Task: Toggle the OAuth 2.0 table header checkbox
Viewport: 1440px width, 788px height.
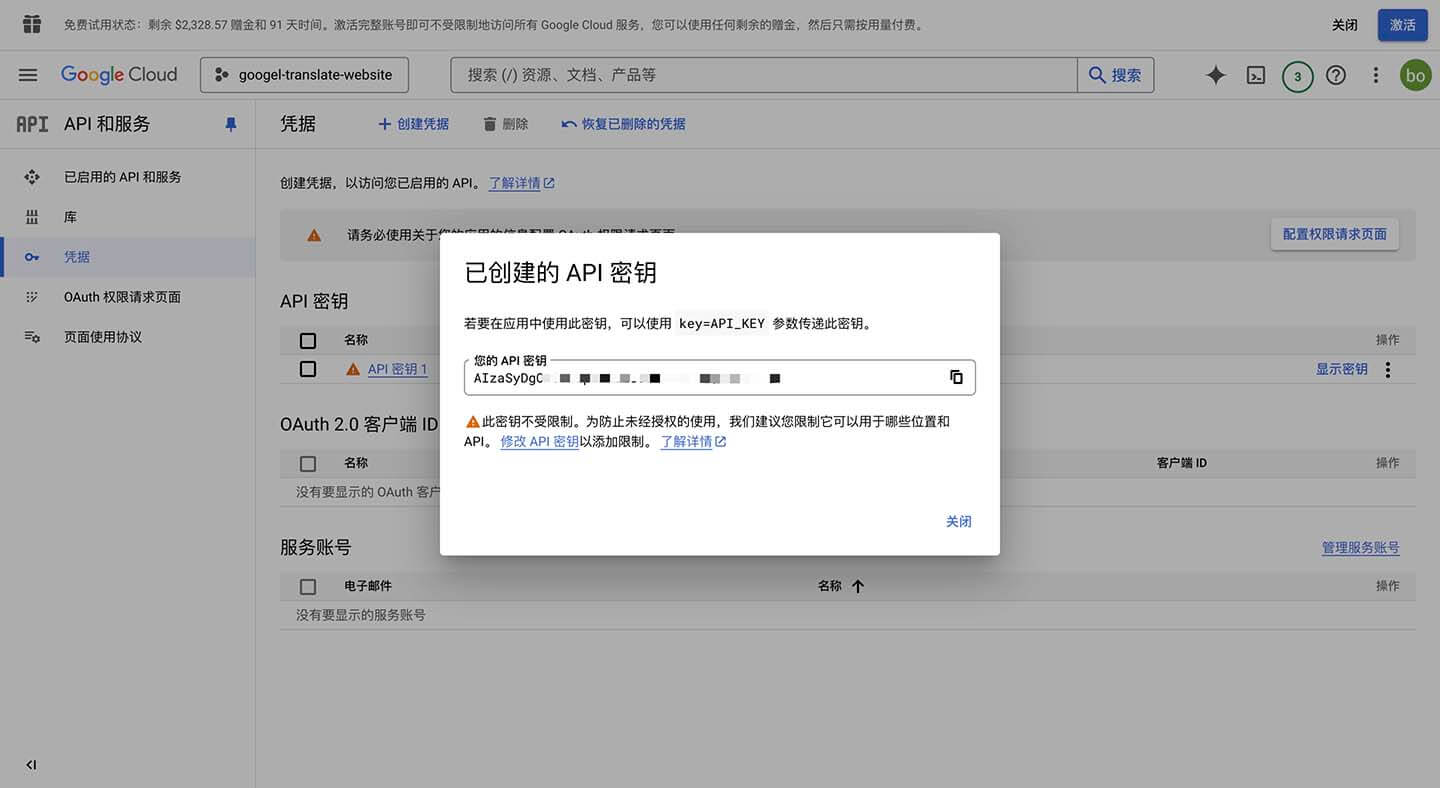Action: pyautogui.click(x=308, y=463)
